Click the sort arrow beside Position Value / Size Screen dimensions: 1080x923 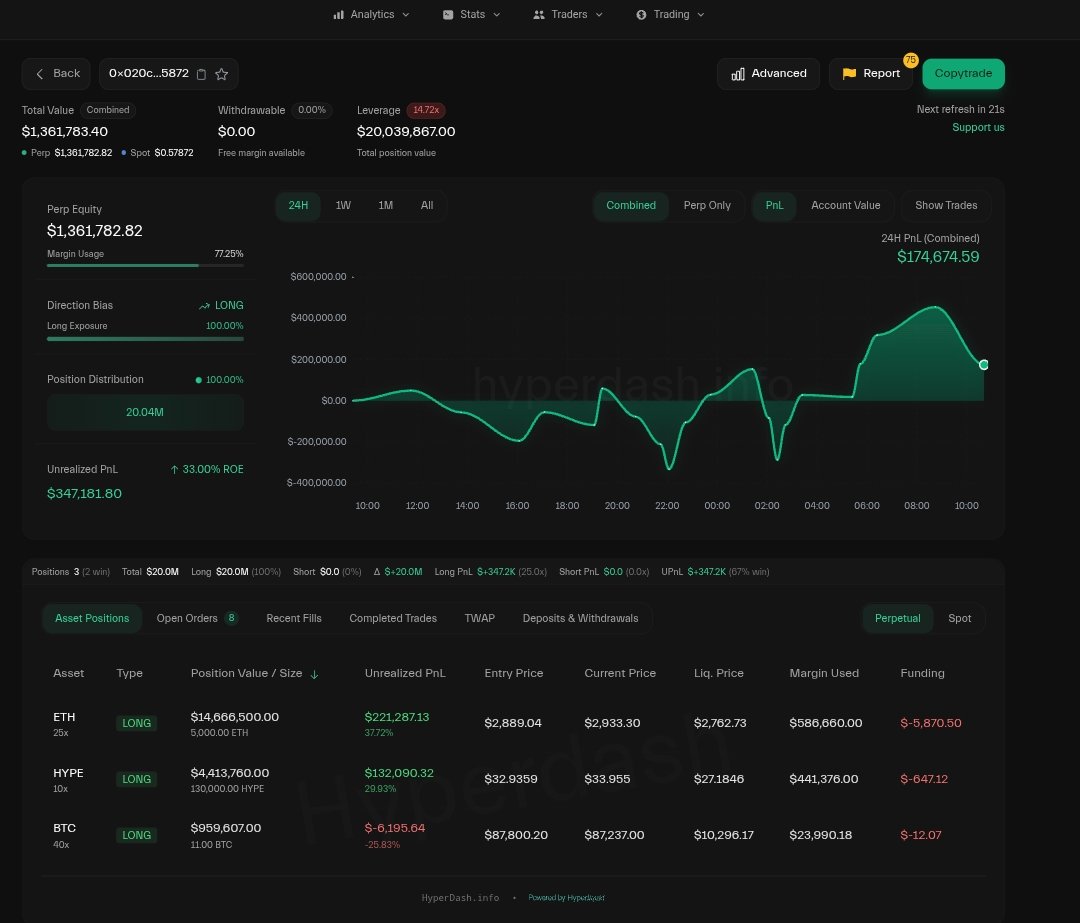[315, 674]
